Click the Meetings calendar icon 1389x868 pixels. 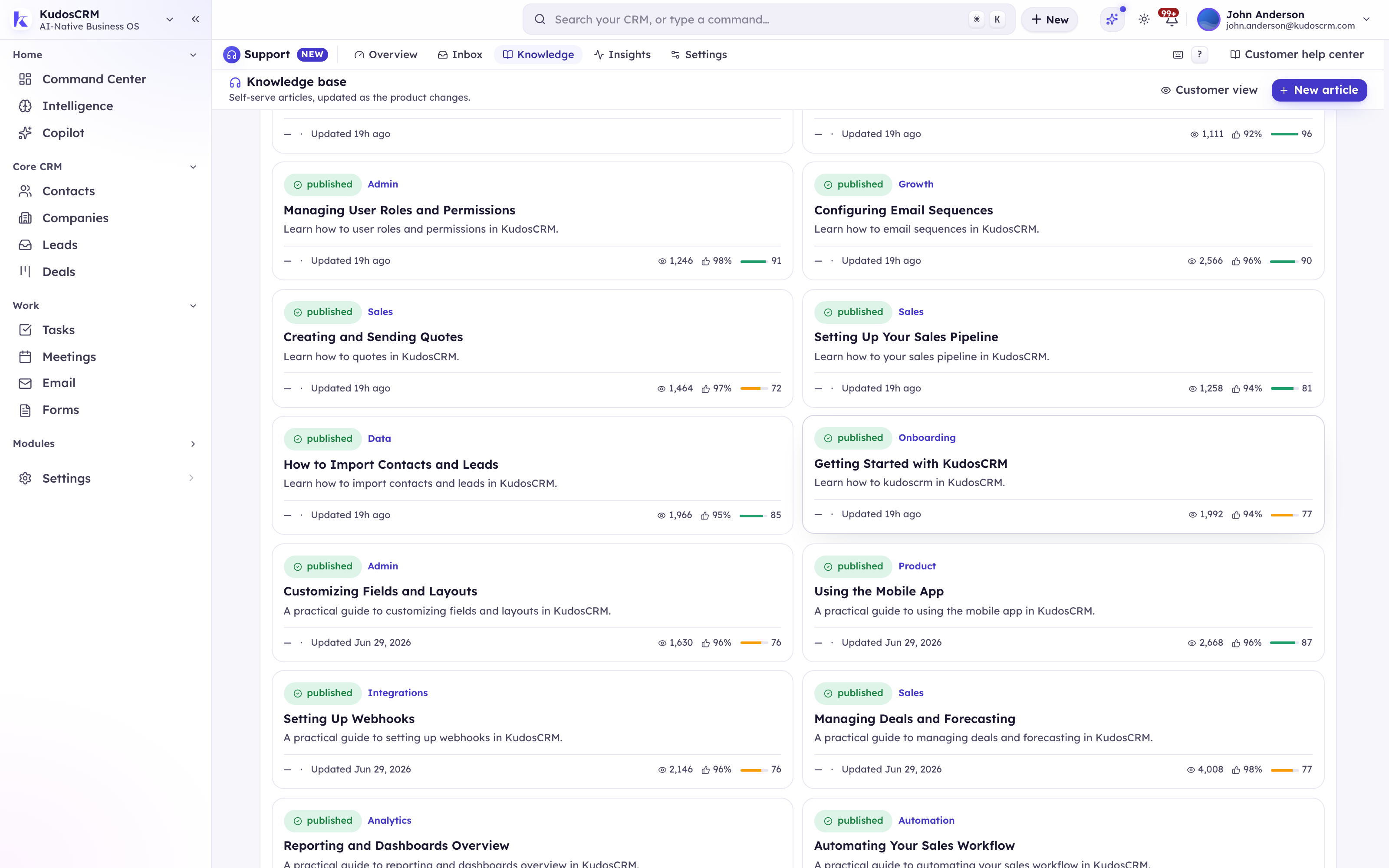point(25,357)
